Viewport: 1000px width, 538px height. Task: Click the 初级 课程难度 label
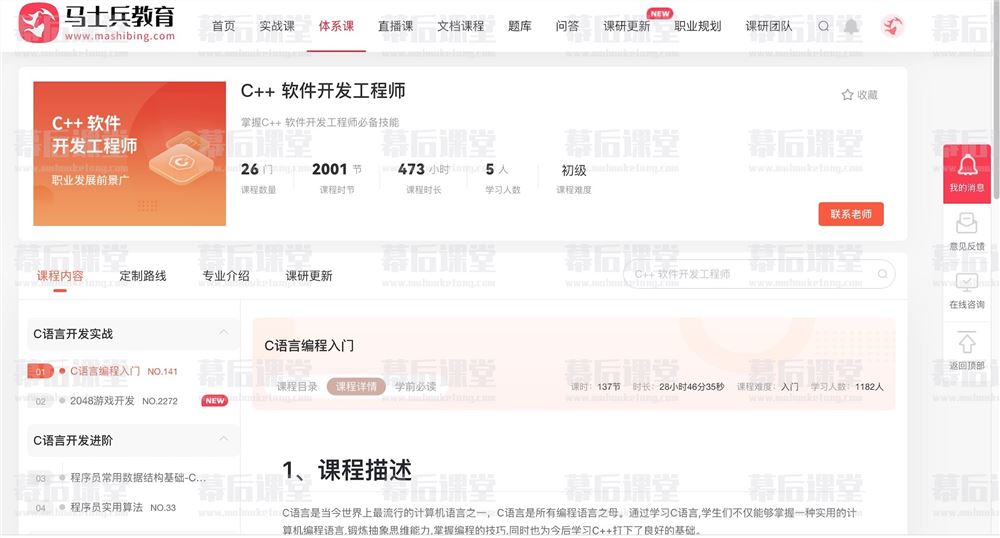[x=573, y=177]
